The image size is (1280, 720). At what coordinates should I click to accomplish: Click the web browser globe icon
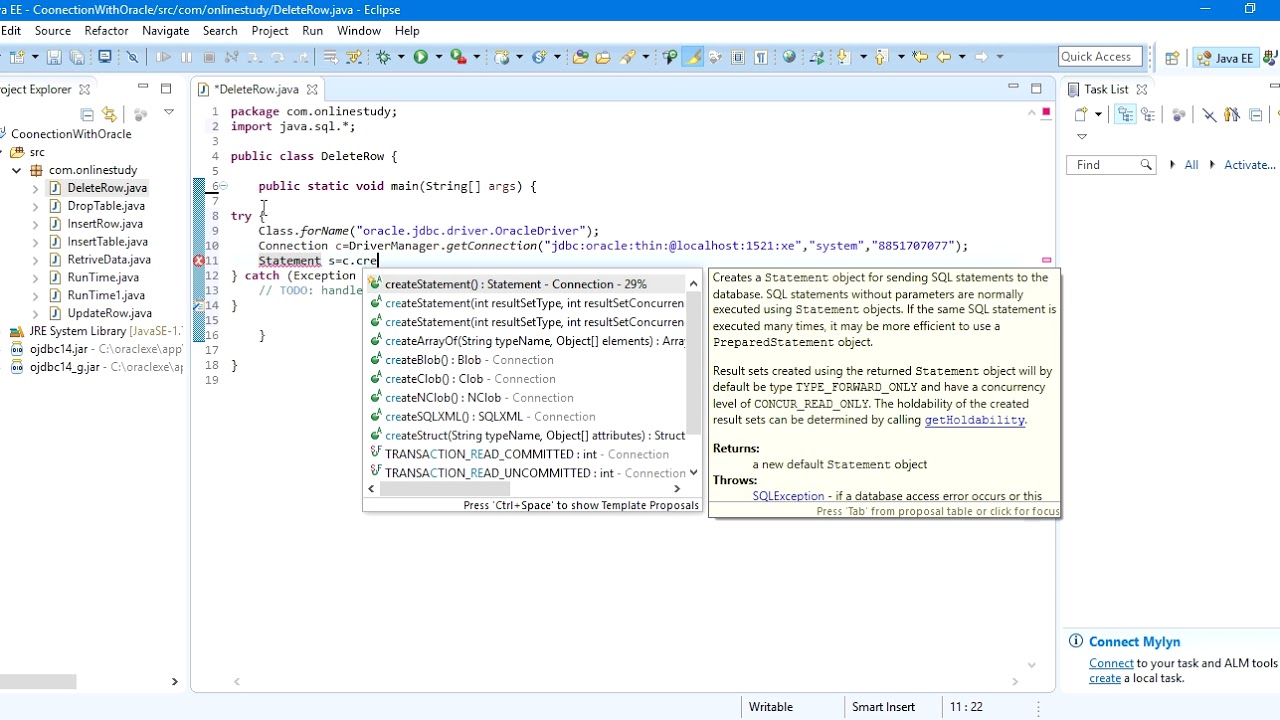pyautogui.click(x=789, y=57)
